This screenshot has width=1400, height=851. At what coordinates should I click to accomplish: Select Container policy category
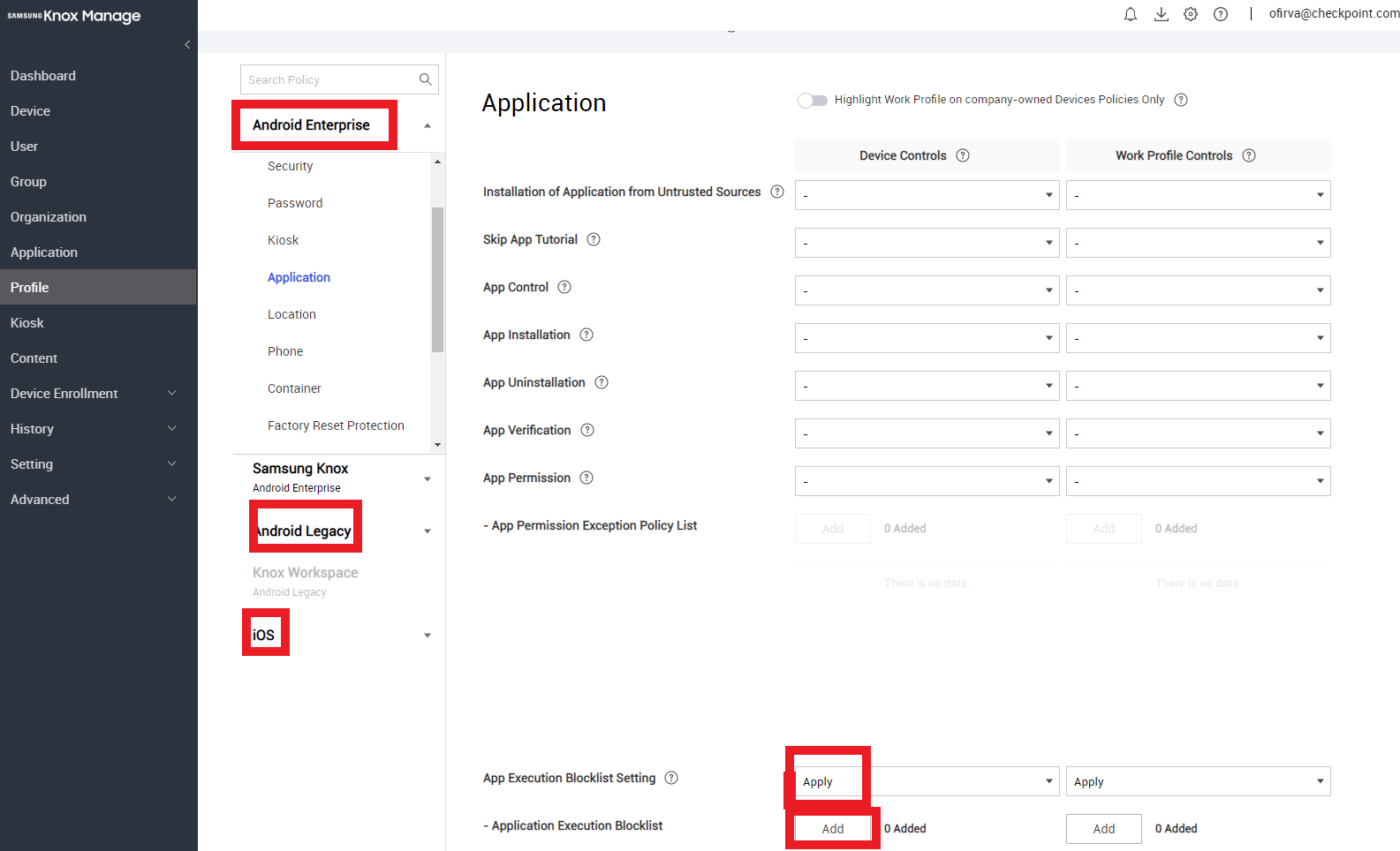(294, 388)
